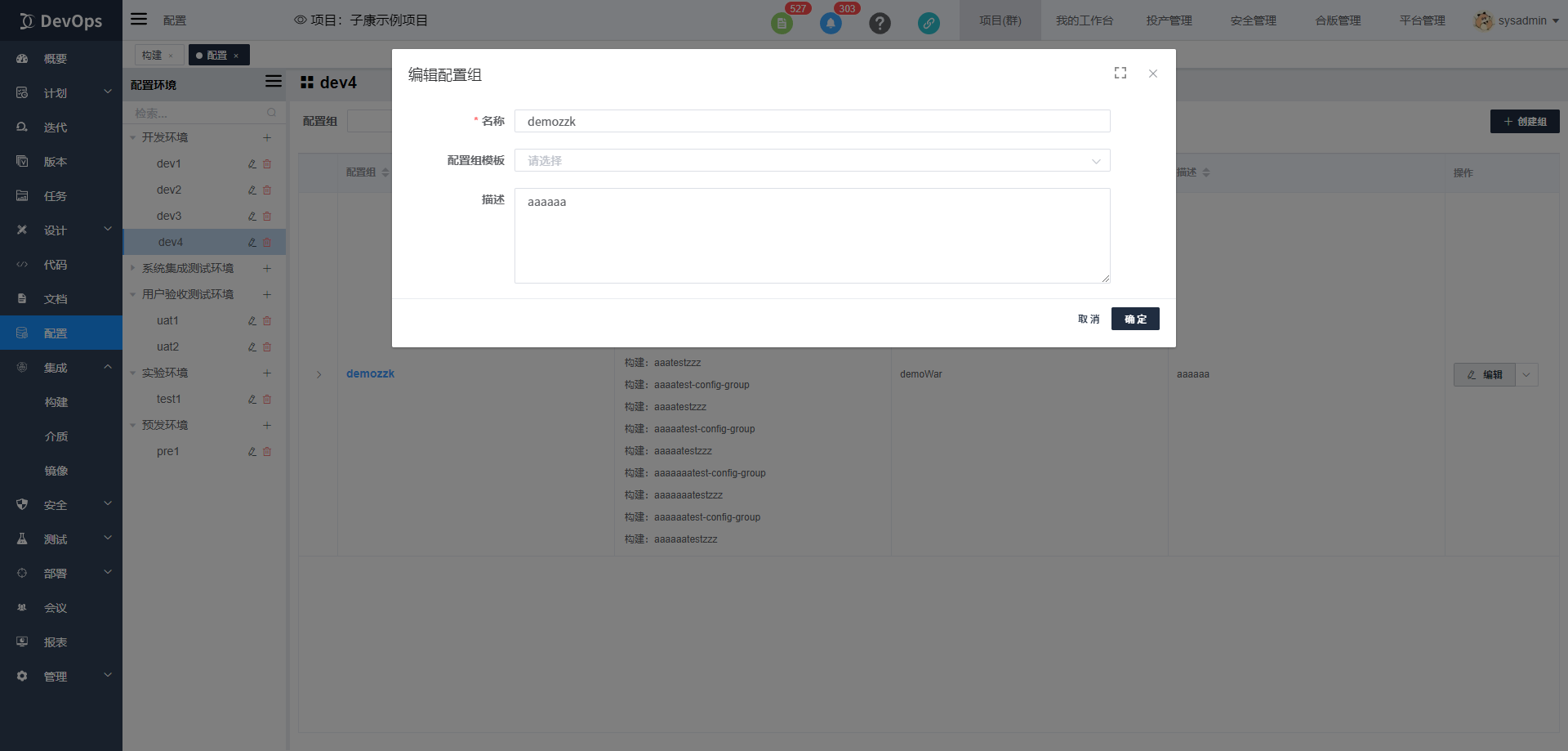Delete the uat2 environment
1568x751 pixels.
[x=267, y=347]
